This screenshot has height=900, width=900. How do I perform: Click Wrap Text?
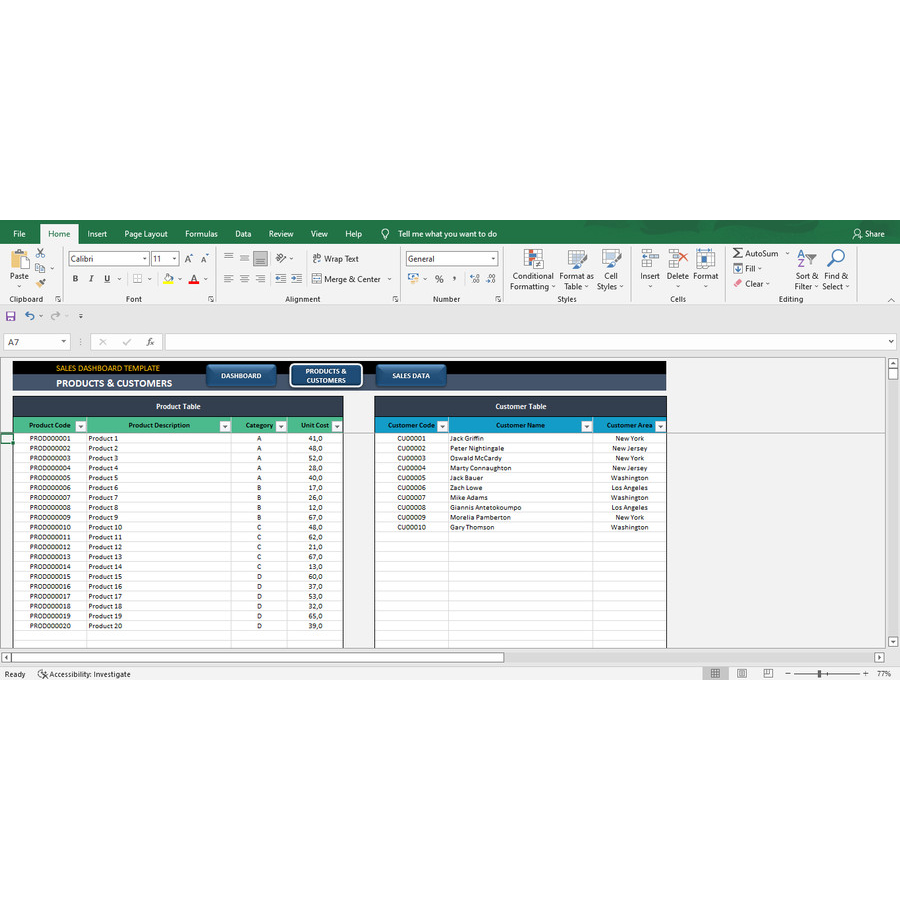(x=336, y=259)
